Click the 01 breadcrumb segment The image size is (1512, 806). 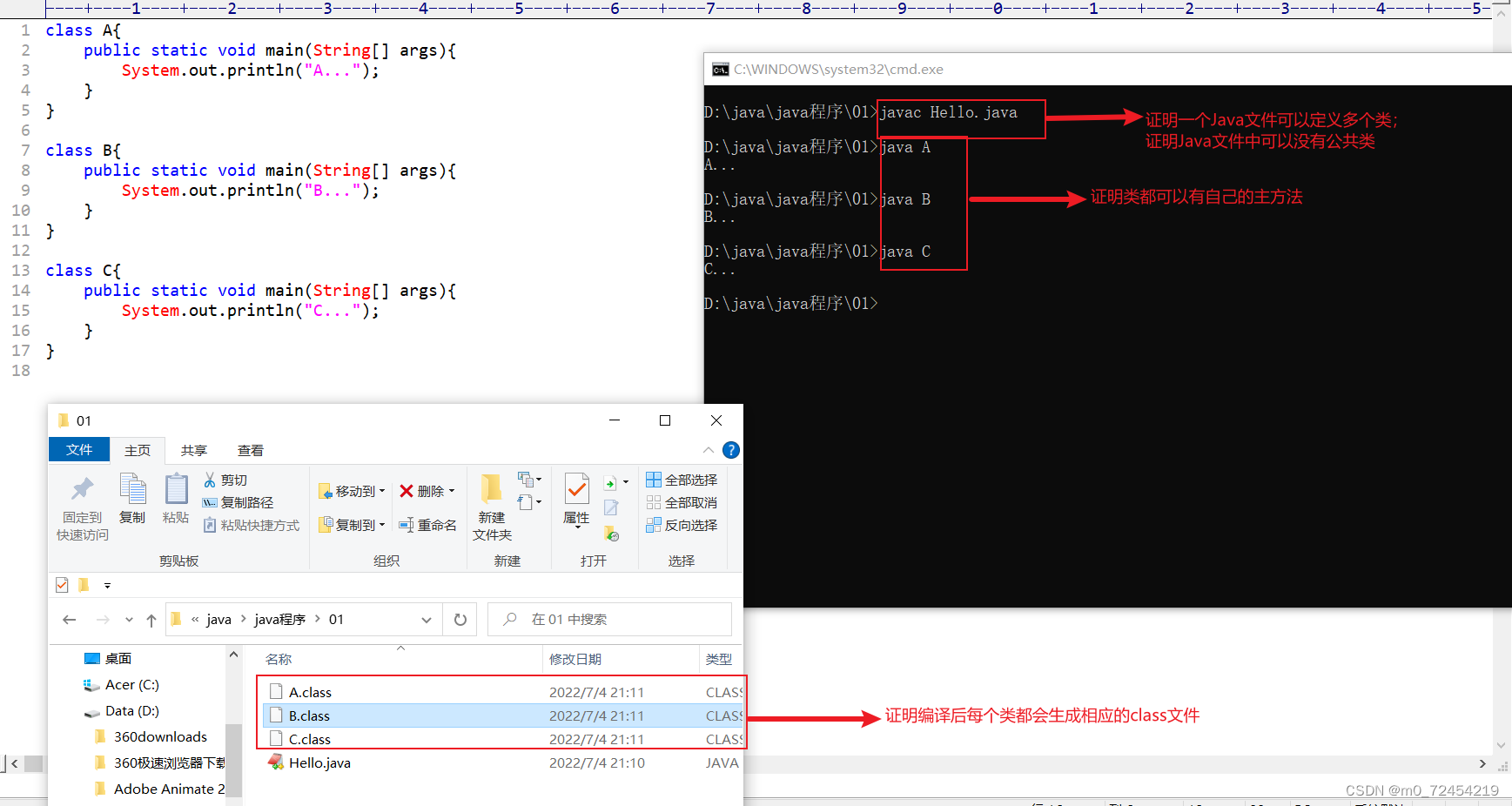point(336,620)
